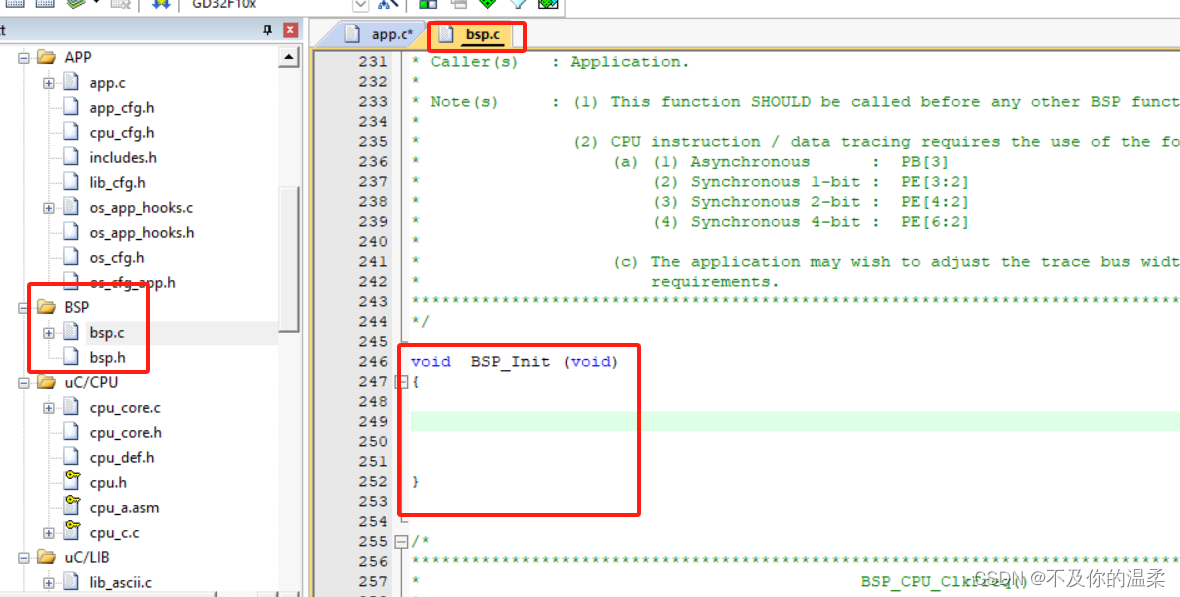Click the closing brace on line 252
Image resolution: width=1180 pixels, height=597 pixels.
[x=415, y=481]
